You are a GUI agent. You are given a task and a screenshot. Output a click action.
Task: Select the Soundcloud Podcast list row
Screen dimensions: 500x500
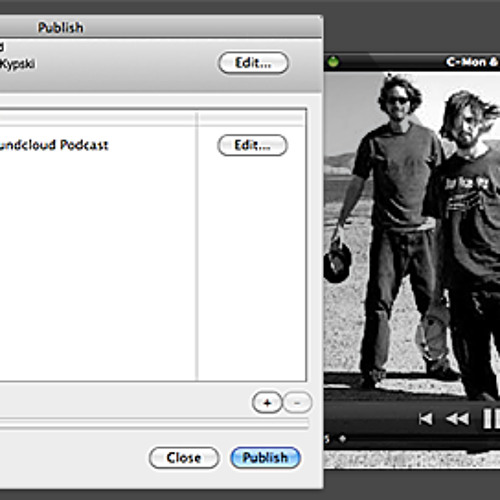pyautogui.click(x=98, y=145)
